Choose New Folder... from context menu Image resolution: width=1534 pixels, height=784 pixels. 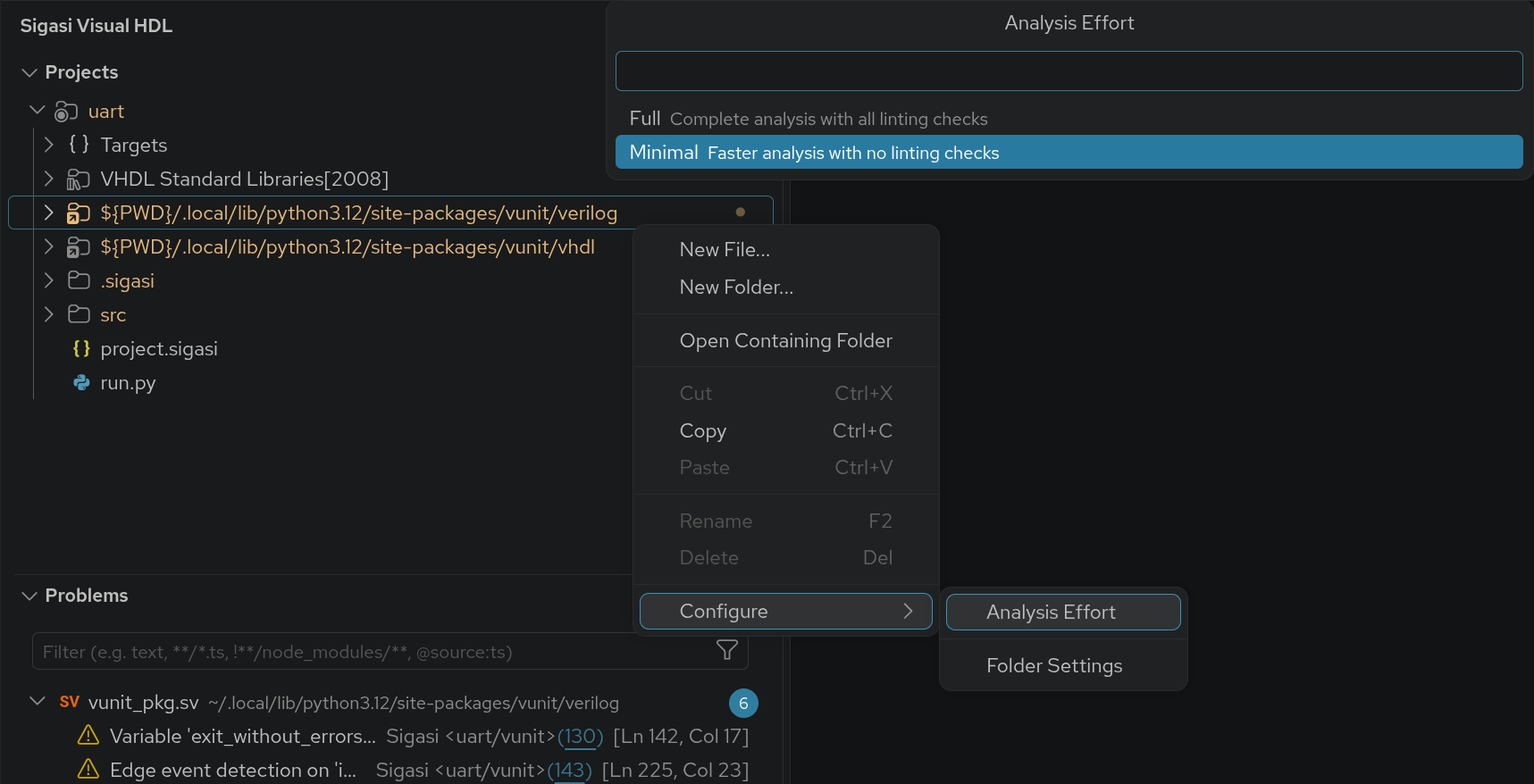coord(786,288)
